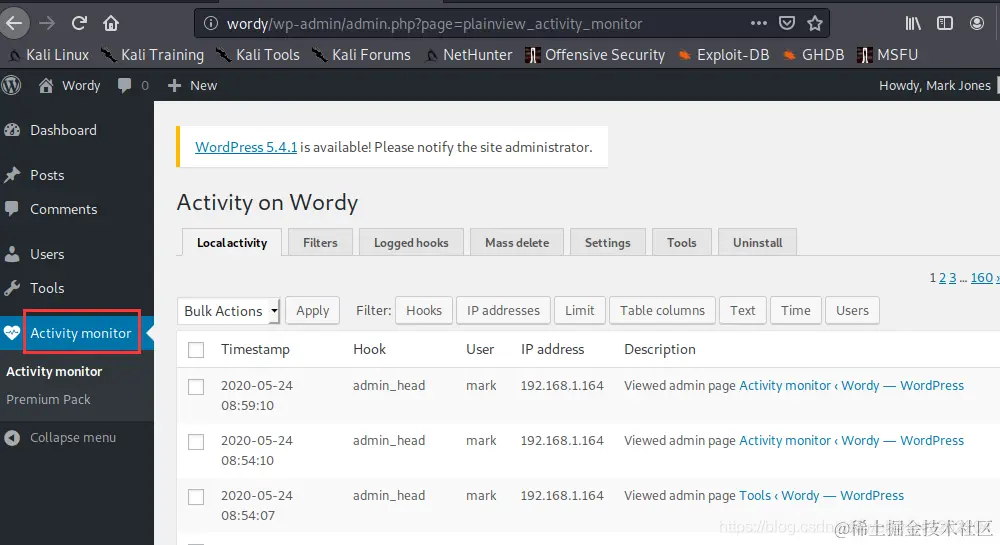Open the IP addresses filter
Viewport: 1000px width, 545px height.
[503, 311]
